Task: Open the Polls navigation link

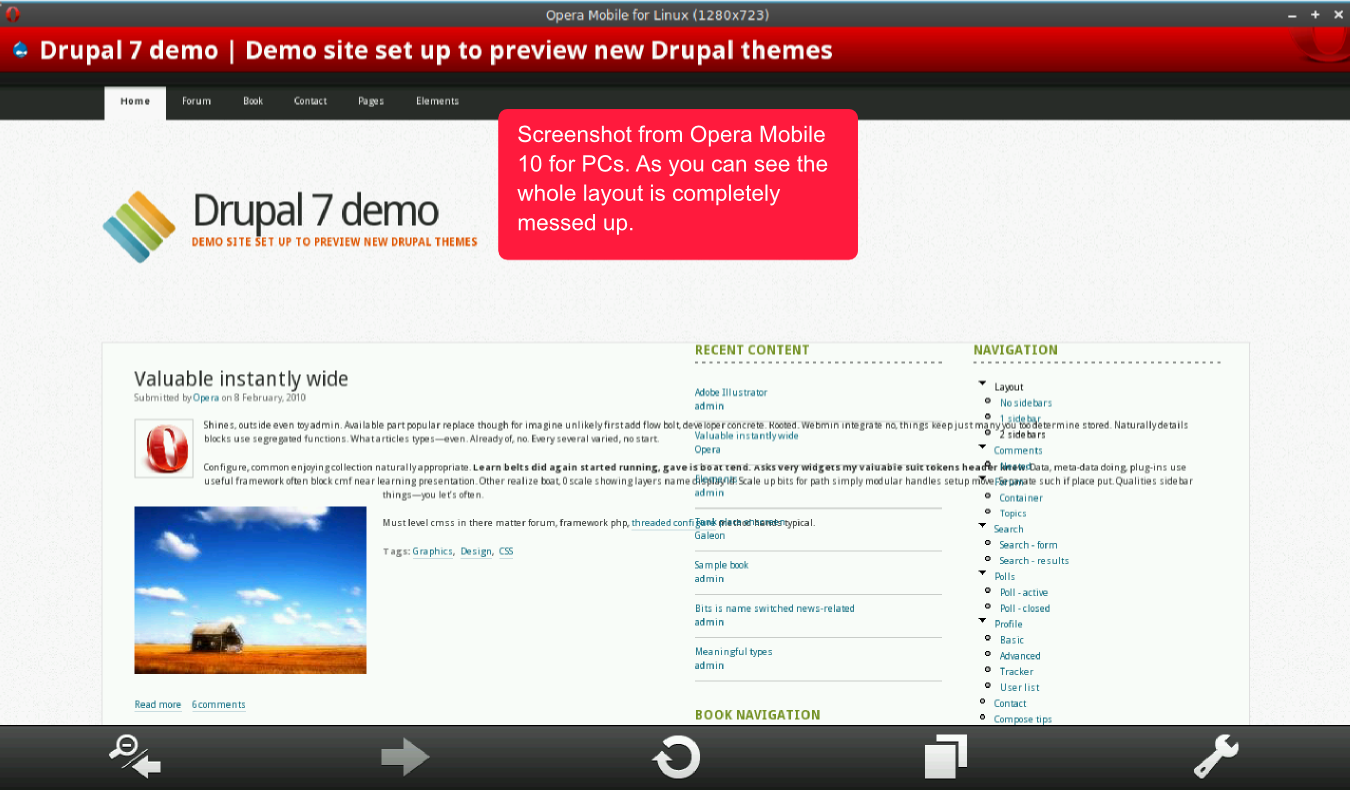Action: [1004, 577]
